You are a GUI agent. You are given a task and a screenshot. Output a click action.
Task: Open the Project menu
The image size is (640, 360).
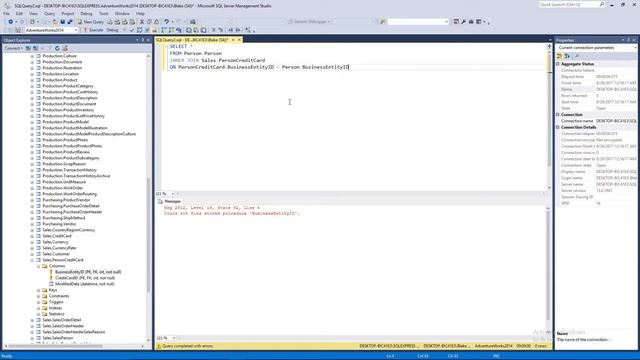tap(68, 13)
